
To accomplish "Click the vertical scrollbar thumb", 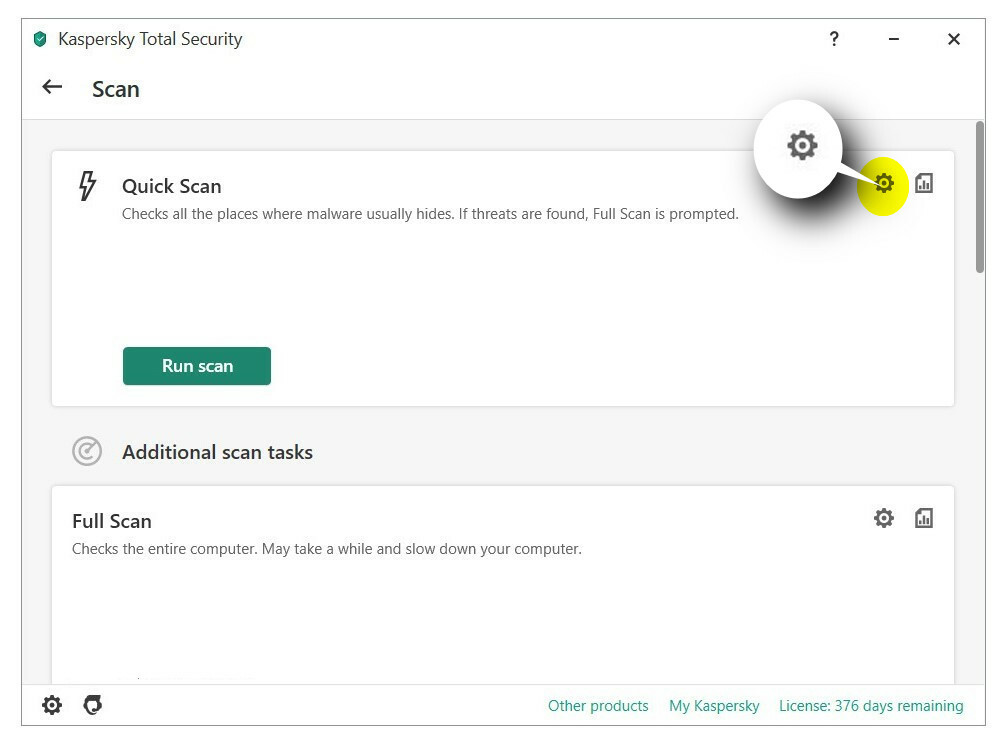I will click(x=980, y=197).
